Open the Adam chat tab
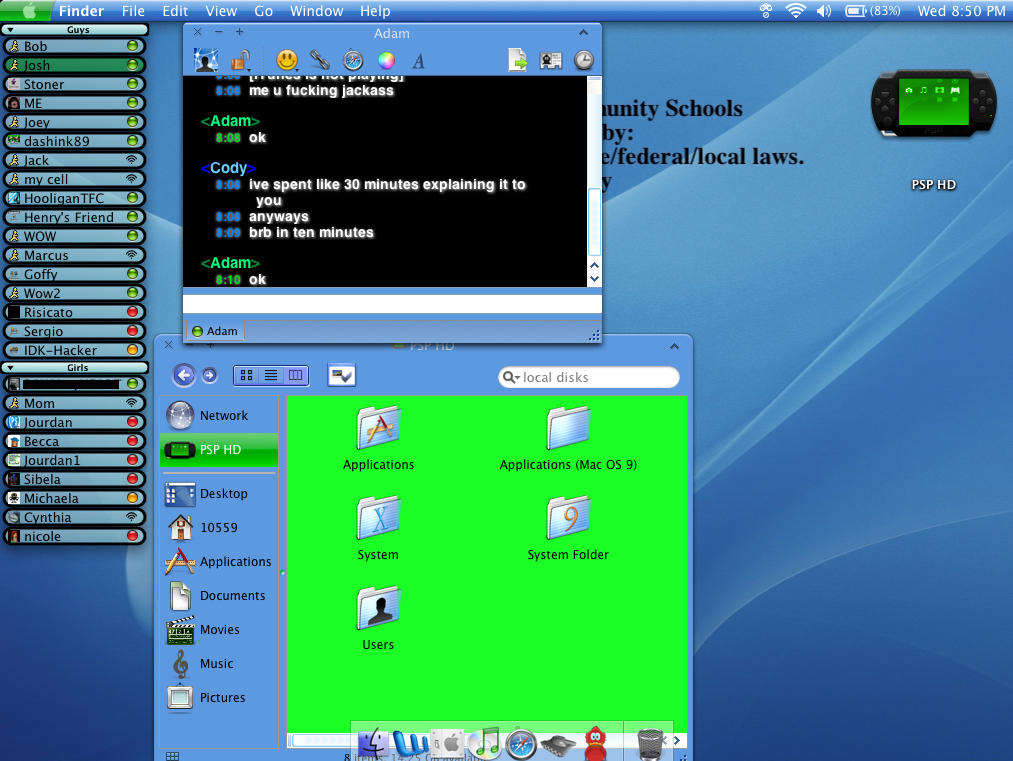Viewport: 1013px width, 761px height. 215,331
